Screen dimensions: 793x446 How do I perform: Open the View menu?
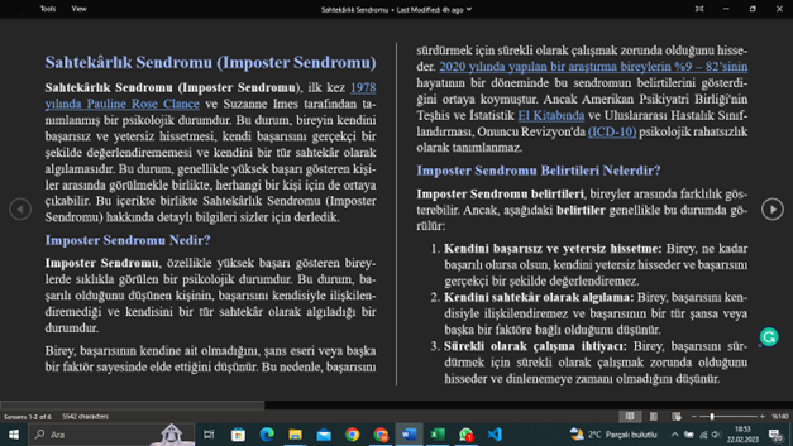79,9
